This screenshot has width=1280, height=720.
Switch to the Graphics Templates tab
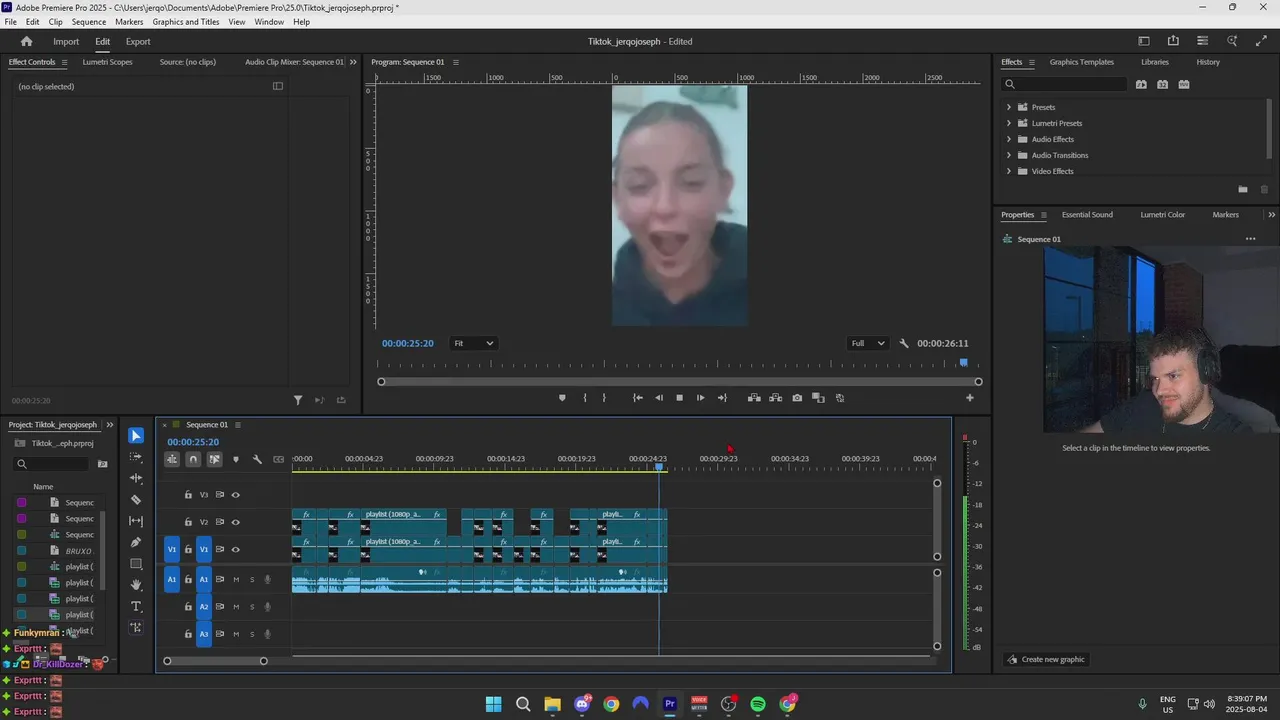pos(1081,62)
